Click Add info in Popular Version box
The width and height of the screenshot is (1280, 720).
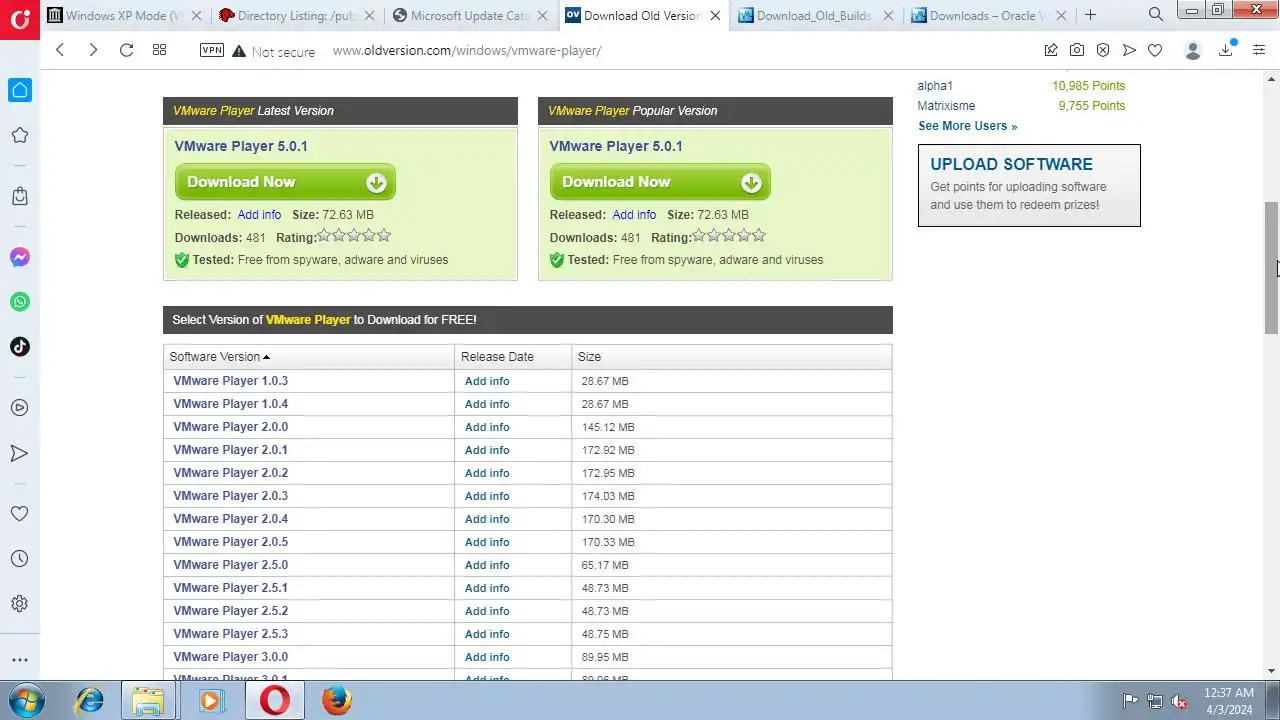[x=634, y=215]
